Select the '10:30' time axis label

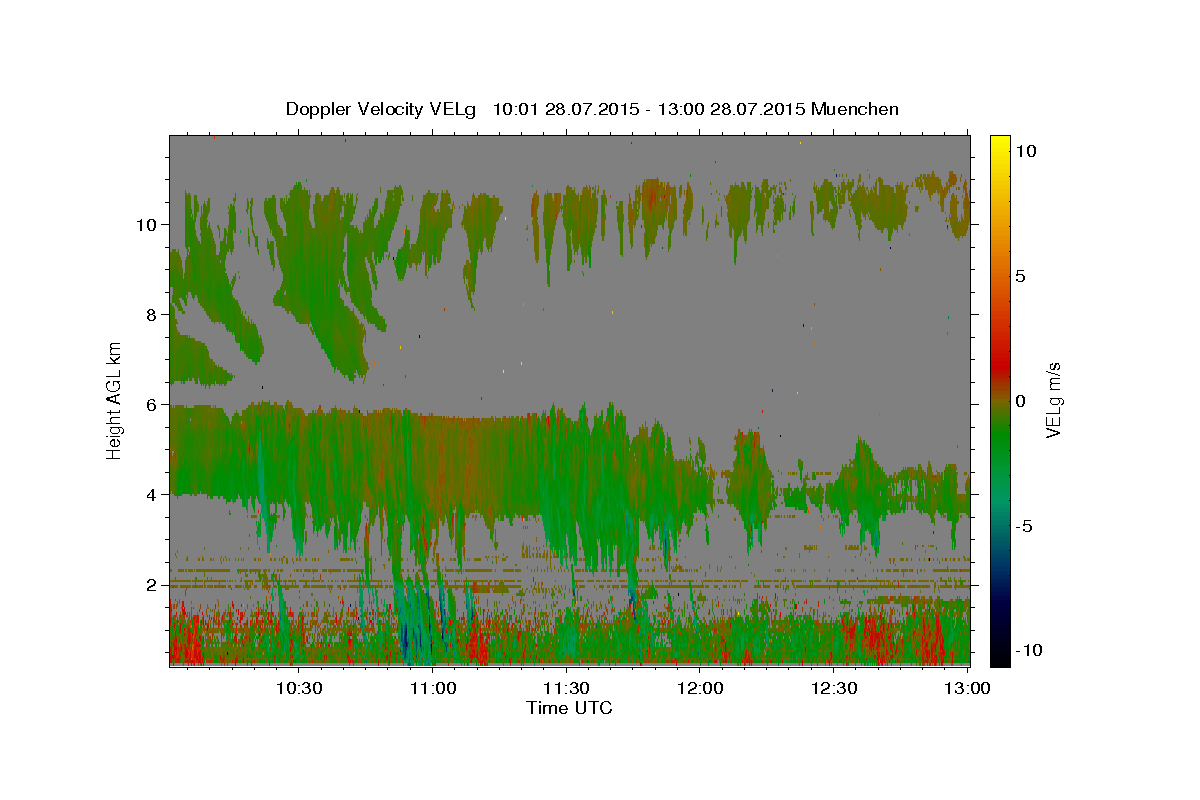click(x=298, y=689)
